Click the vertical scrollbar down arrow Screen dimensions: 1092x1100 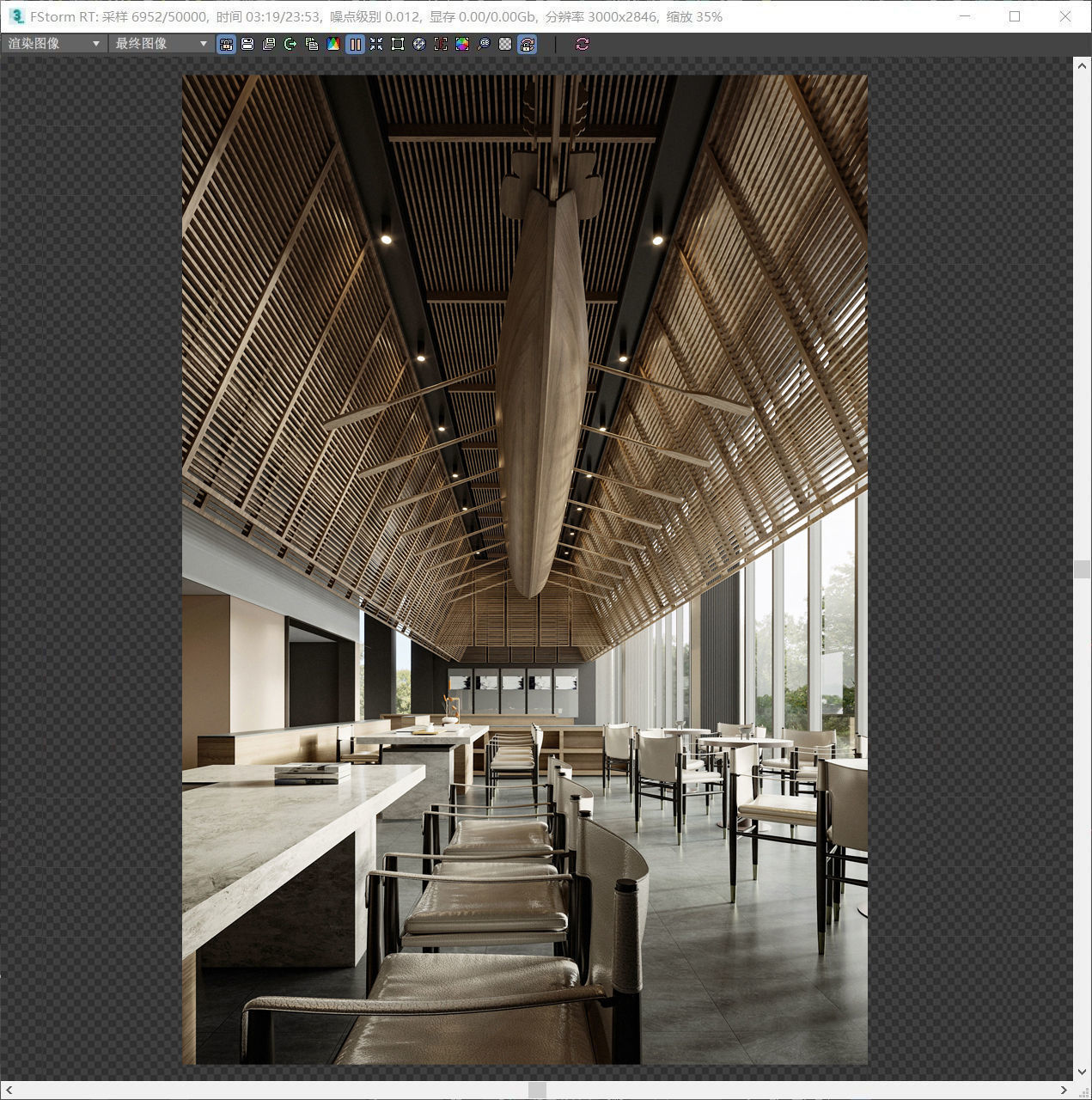(1082, 1072)
